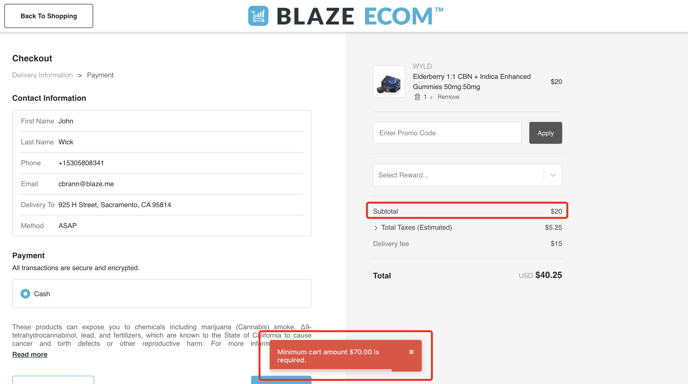Screen dimensions: 688x384
Task: Click the email address cbrann@blaze.me
Action: tap(86, 184)
